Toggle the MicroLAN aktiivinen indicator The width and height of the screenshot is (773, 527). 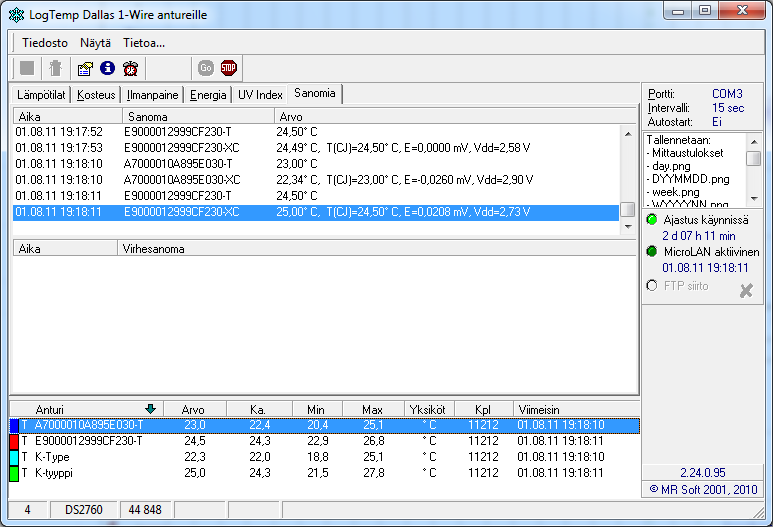pos(652,252)
